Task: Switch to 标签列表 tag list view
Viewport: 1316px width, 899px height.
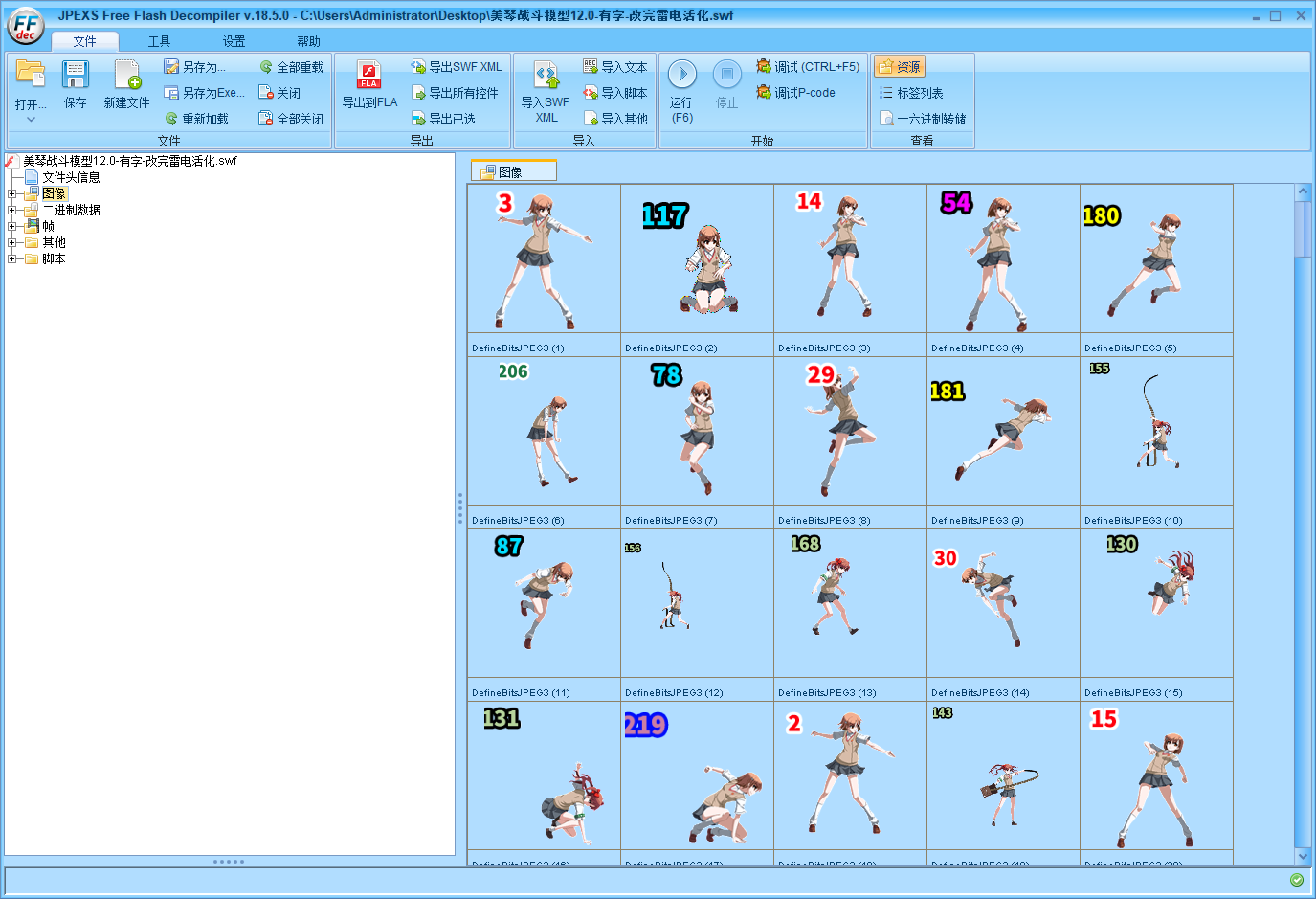Action: click(x=911, y=93)
